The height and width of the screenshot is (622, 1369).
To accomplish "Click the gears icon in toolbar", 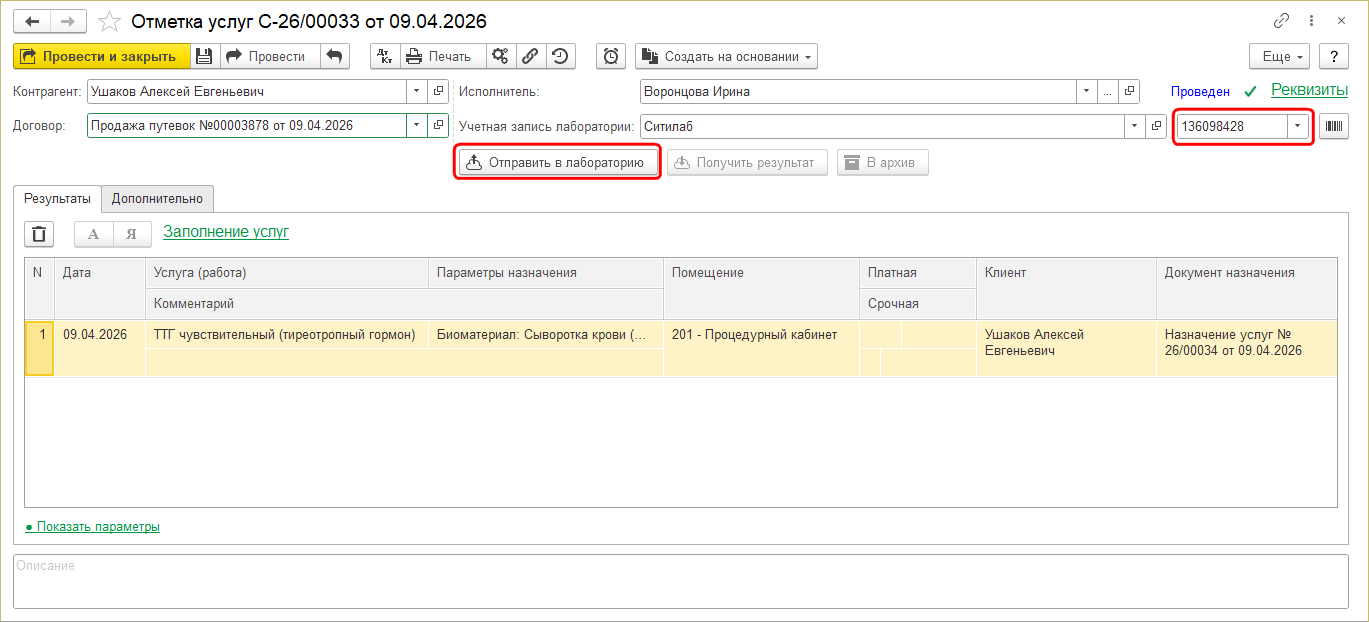I will click(x=501, y=56).
